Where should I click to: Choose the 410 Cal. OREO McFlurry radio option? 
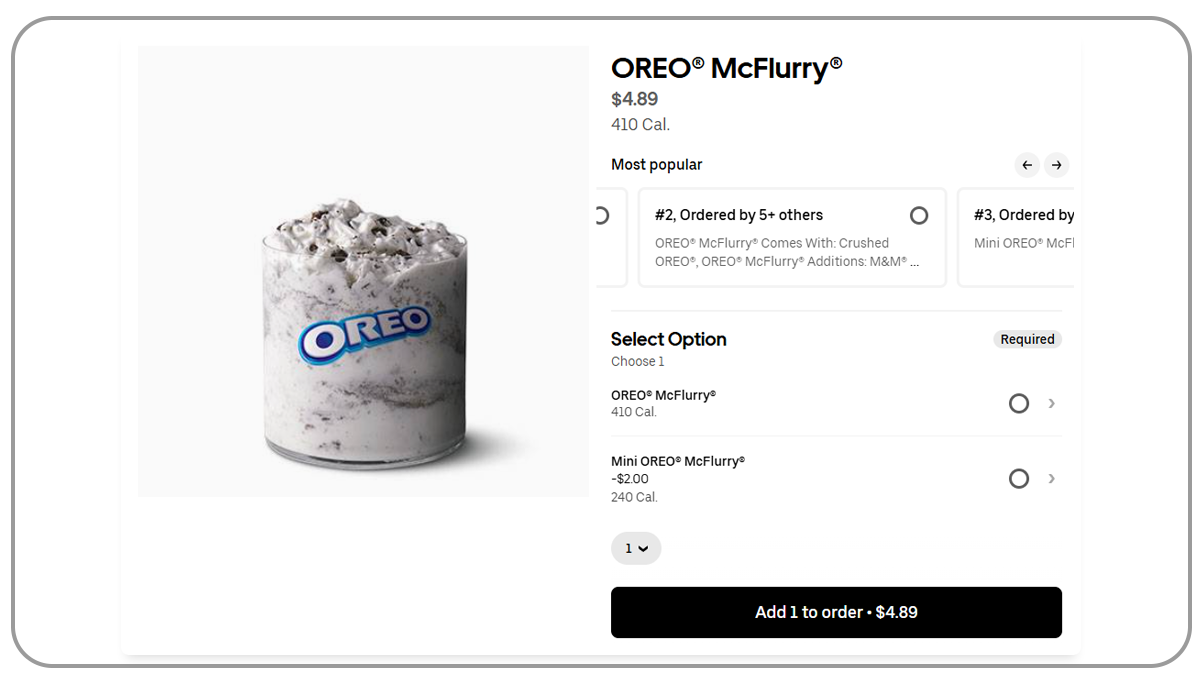click(x=1018, y=404)
